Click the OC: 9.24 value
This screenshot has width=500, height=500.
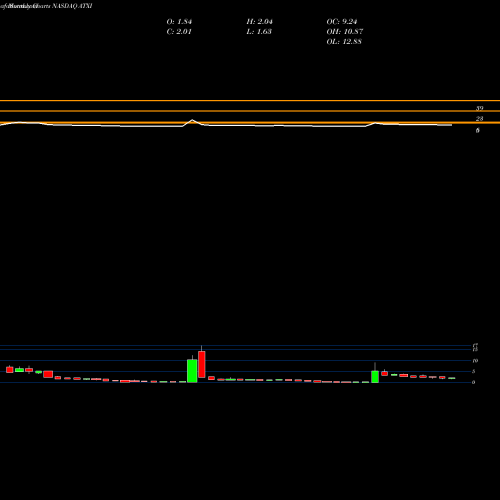(342, 22)
